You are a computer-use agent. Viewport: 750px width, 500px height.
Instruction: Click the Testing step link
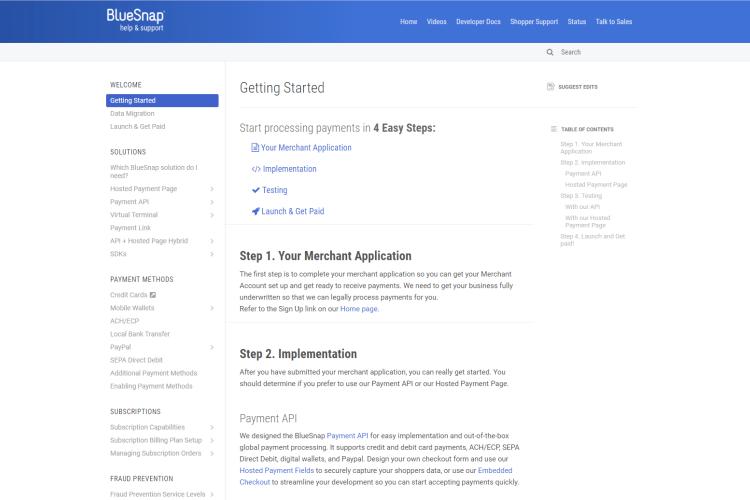[275, 190]
